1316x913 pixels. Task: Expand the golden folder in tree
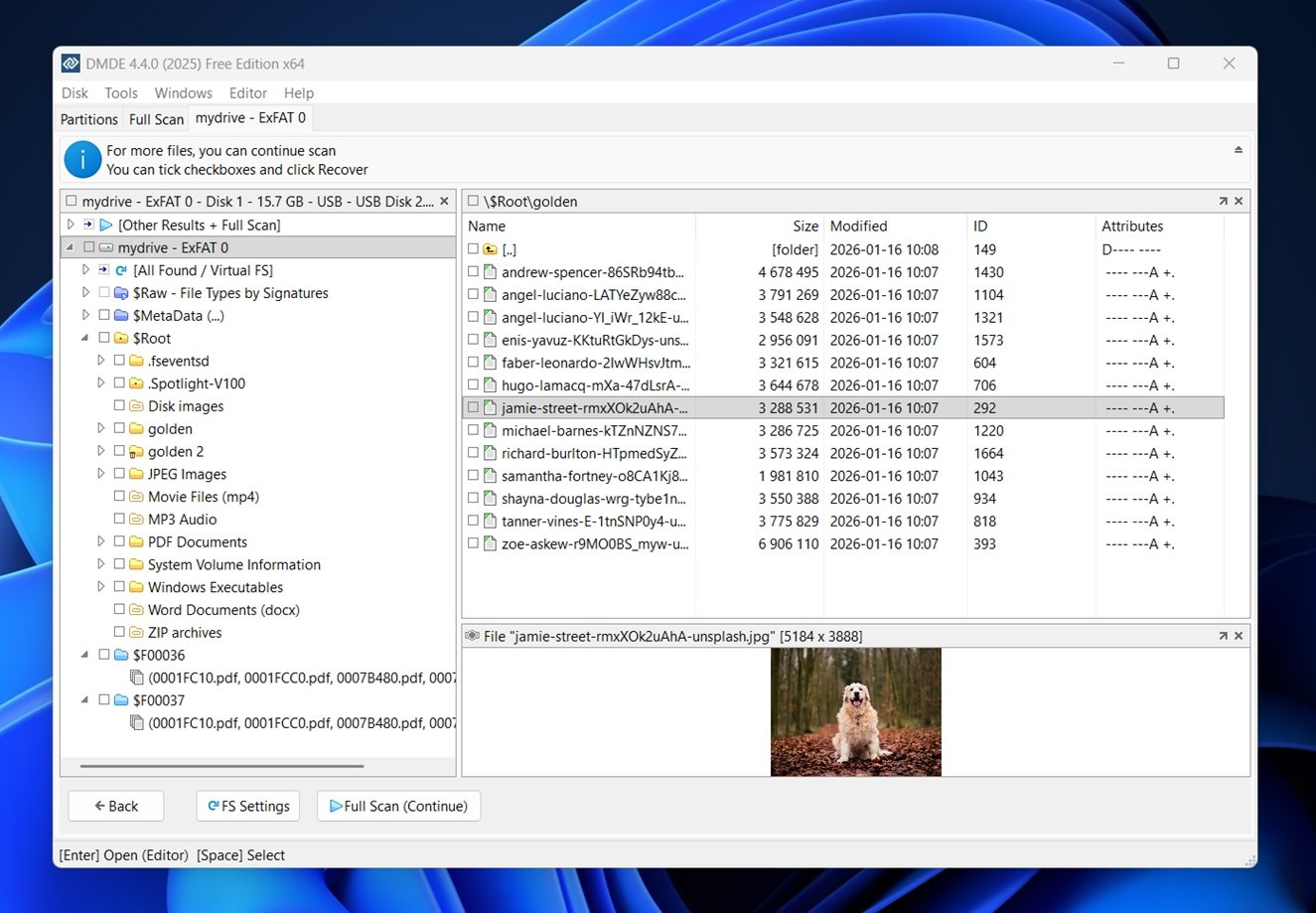[100, 429]
